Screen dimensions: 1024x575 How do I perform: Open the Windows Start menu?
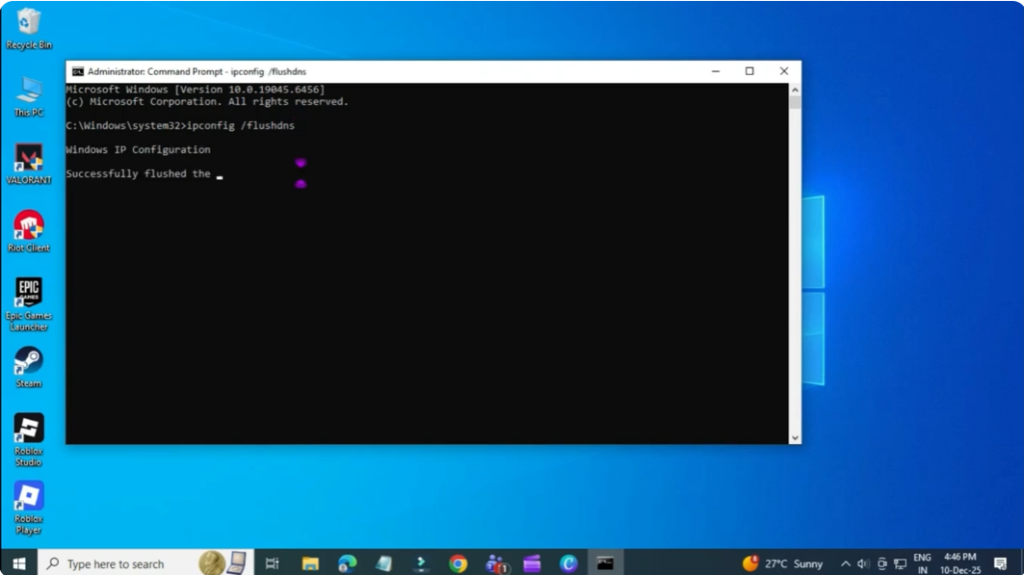coord(19,563)
